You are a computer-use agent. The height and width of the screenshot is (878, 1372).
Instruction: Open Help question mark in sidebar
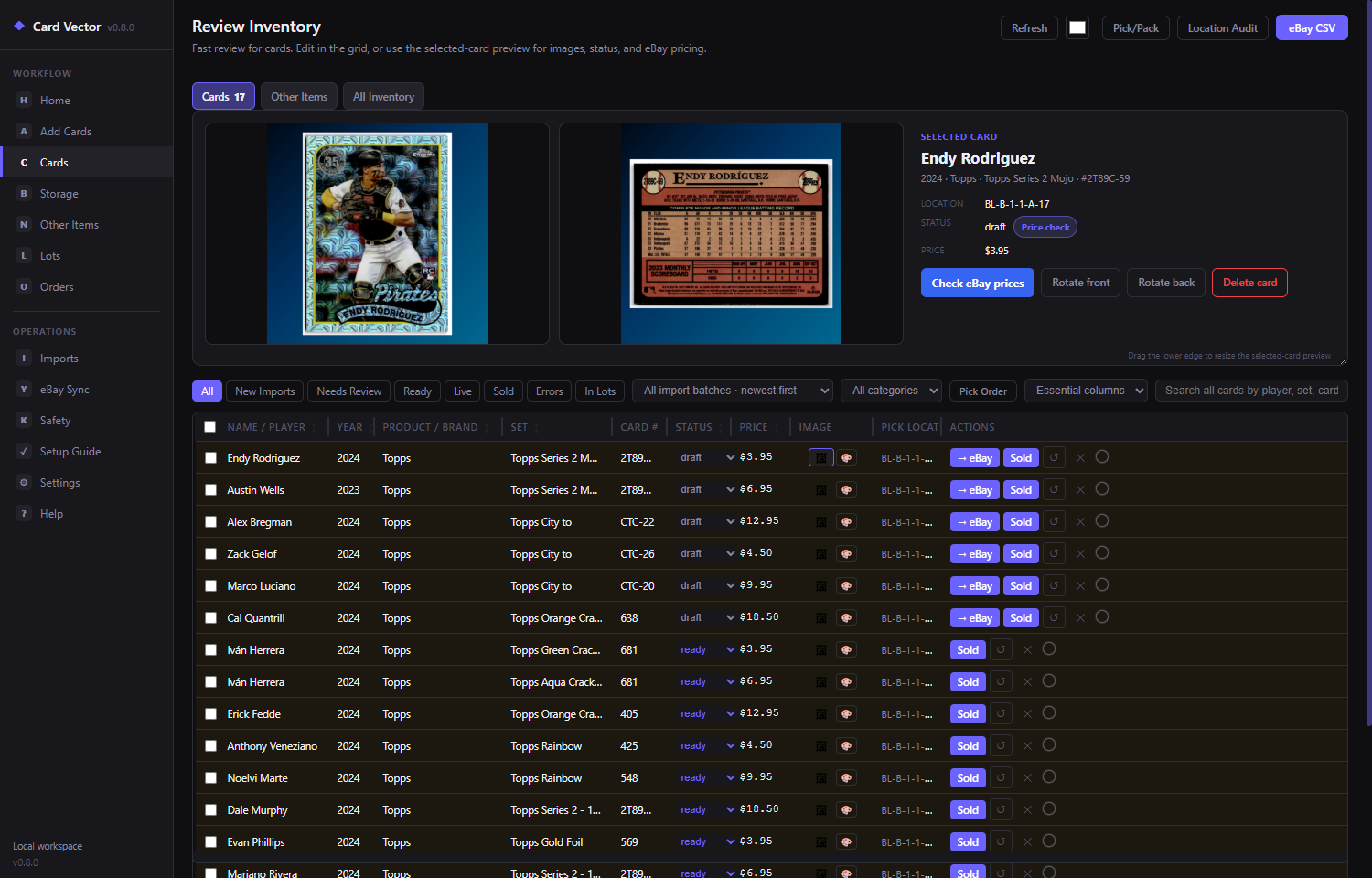click(x=24, y=514)
